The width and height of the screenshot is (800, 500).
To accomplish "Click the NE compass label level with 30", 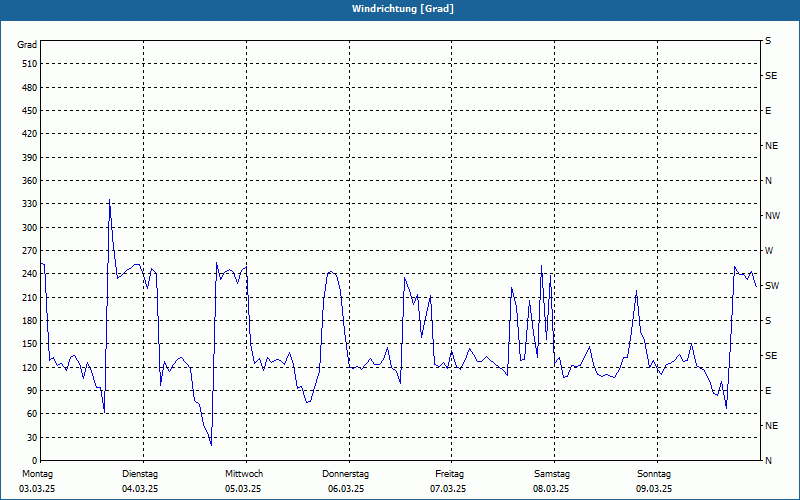I will pos(771,426).
